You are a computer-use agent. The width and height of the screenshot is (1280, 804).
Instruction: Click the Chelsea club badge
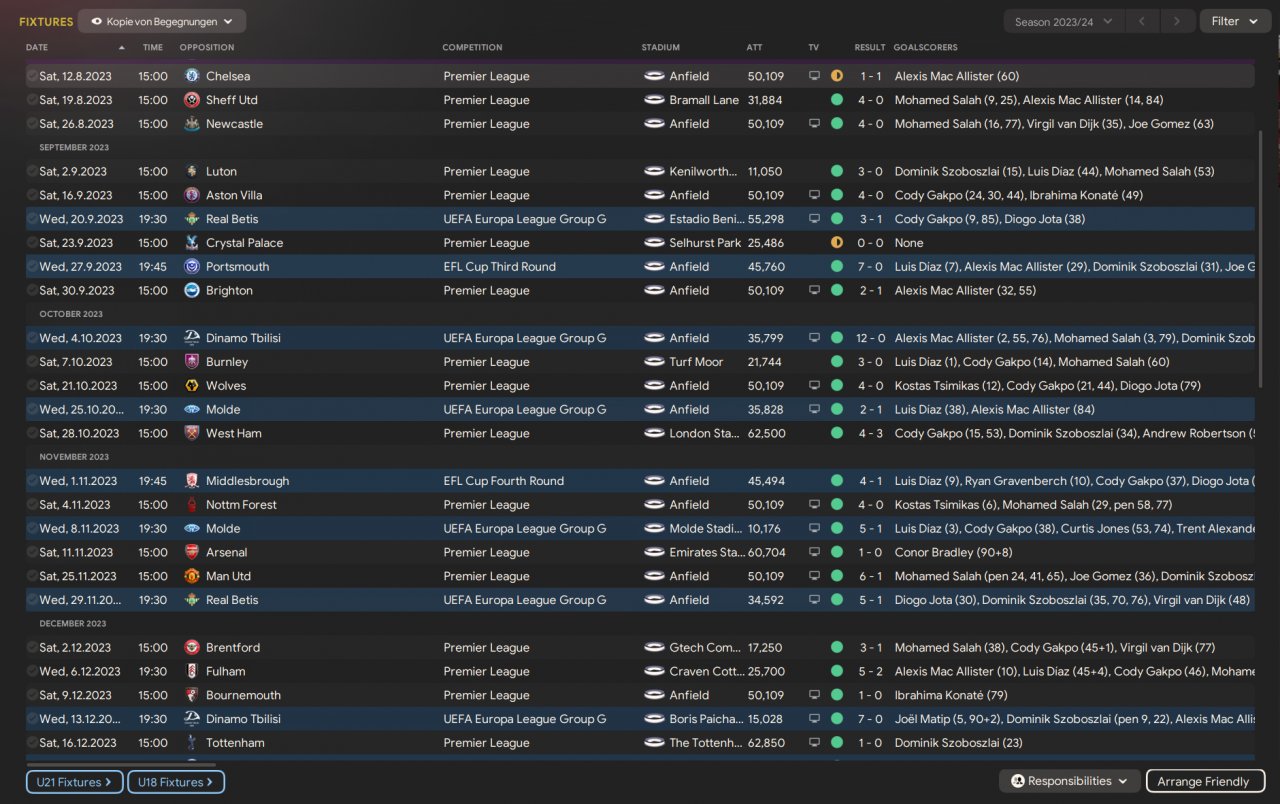192,76
